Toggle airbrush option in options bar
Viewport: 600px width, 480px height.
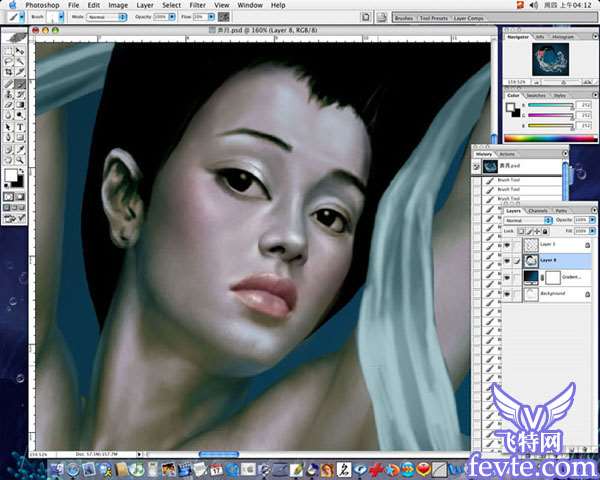224,17
